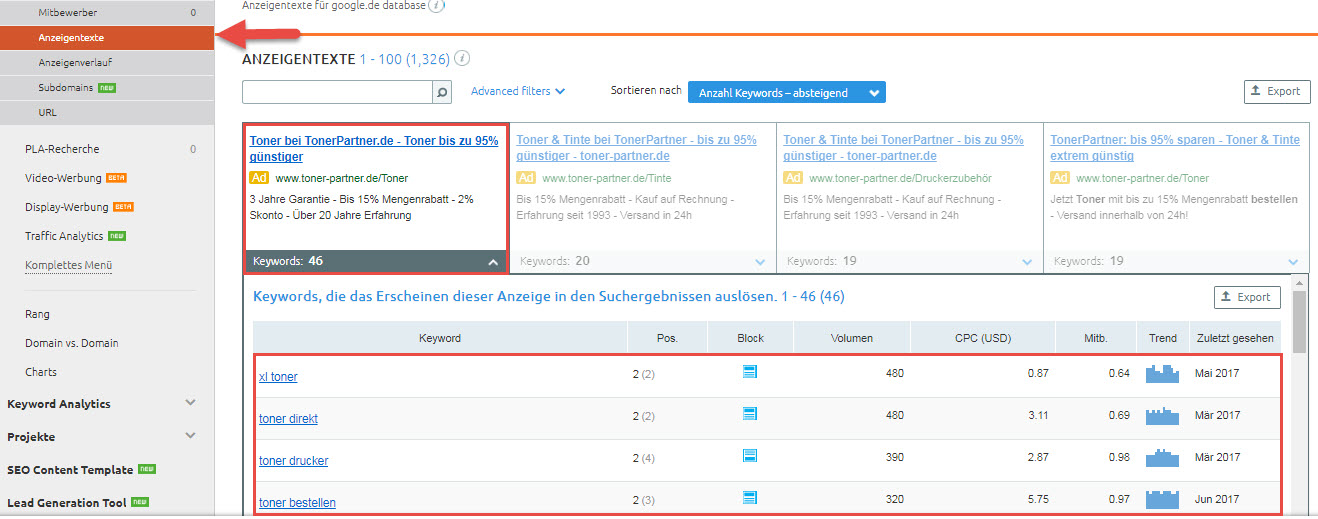Click block icon in toner direkt row
The image size is (1318, 519).
(750, 414)
